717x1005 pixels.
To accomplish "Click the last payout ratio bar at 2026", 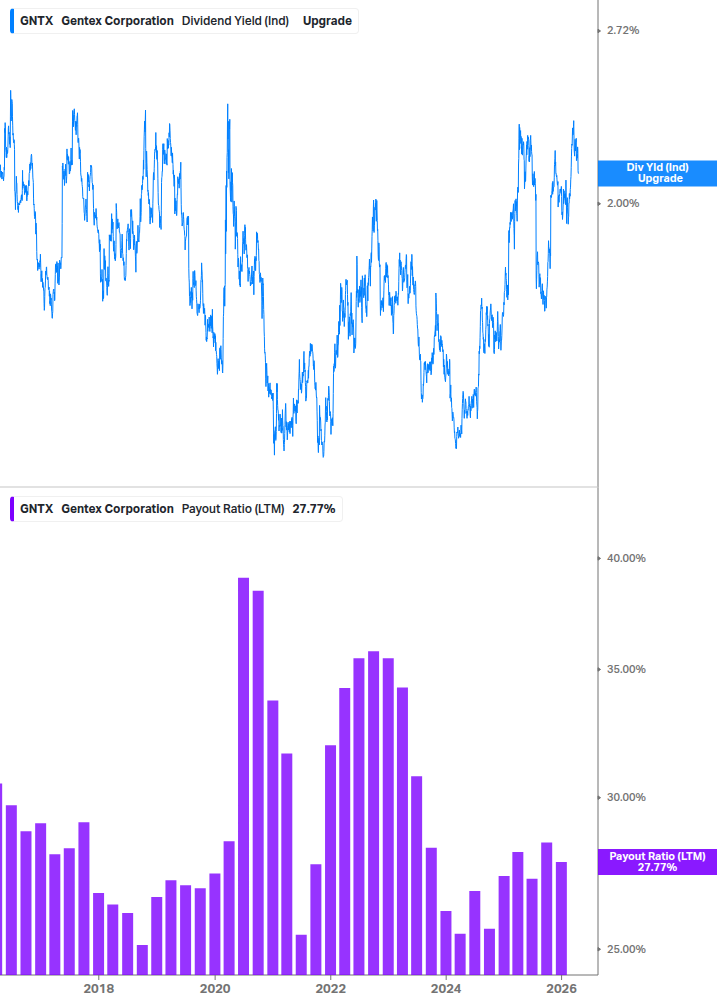I will (x=561, y=918).
